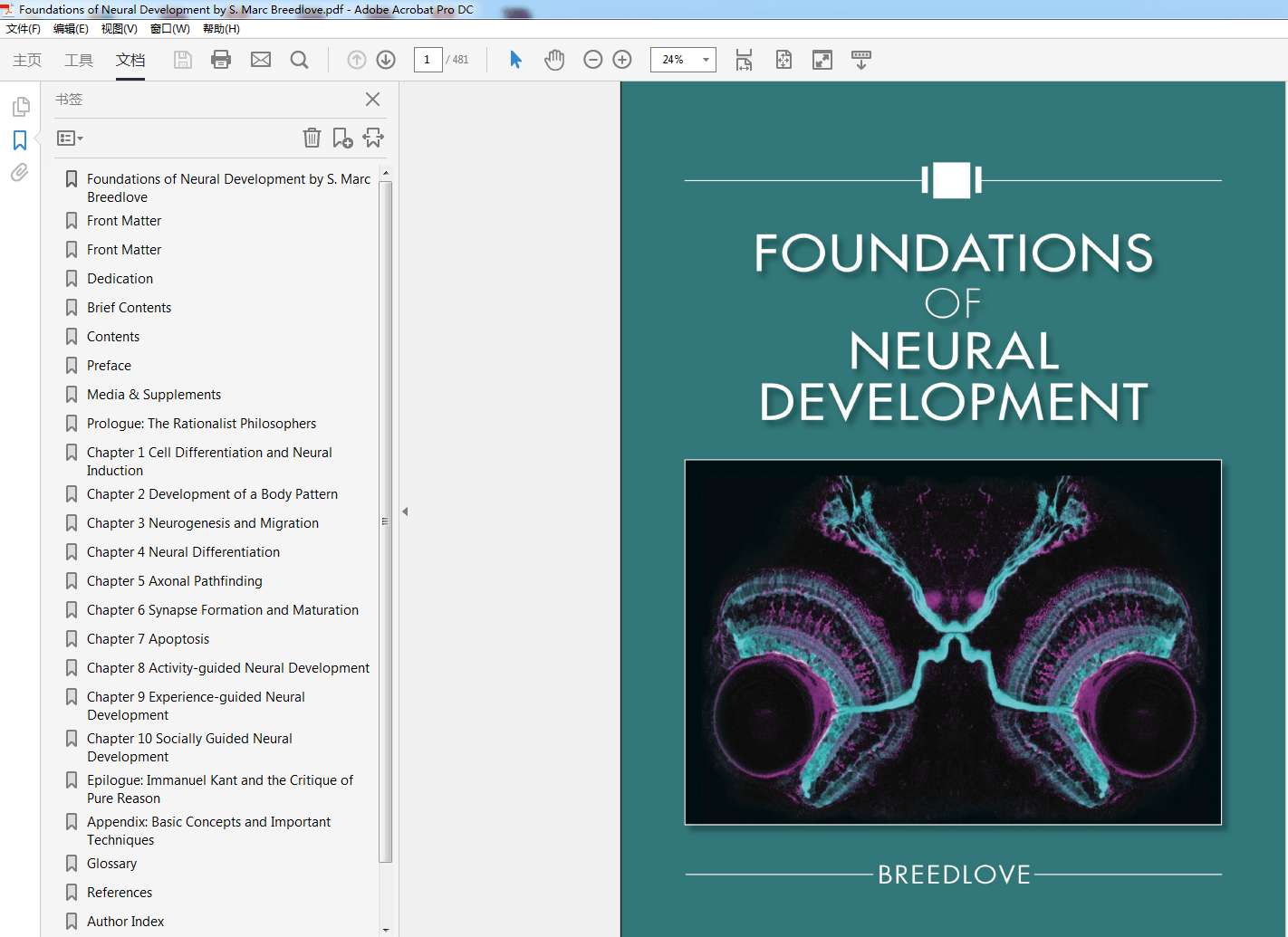Click the email attachment icon
This screenshot has height=937, width=1288.
pyautogui.click(x=261, y=59)
